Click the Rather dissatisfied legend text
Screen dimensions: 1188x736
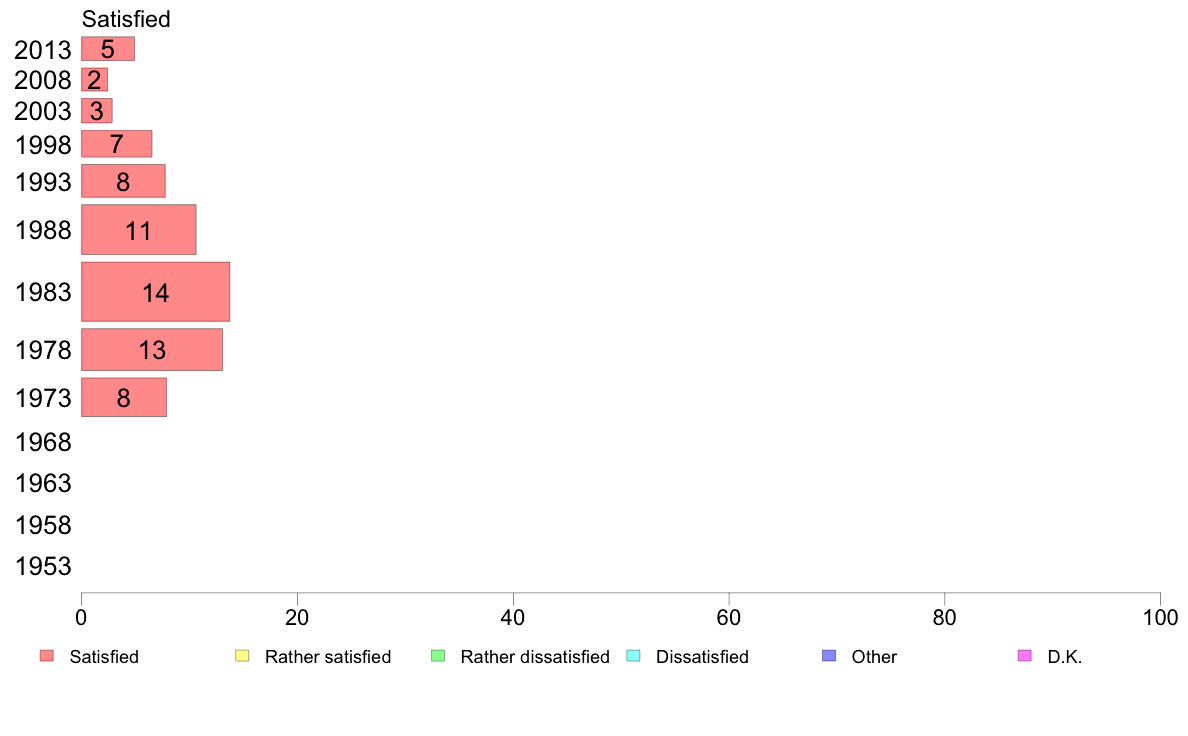tap(535, 656)
